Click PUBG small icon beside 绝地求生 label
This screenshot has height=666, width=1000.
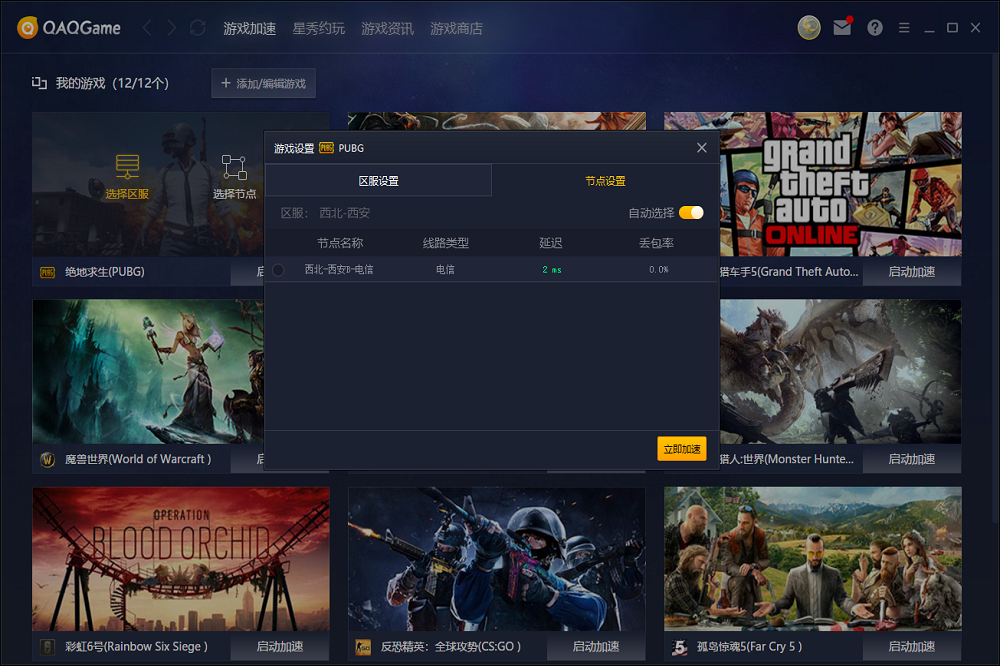point(48,272)
